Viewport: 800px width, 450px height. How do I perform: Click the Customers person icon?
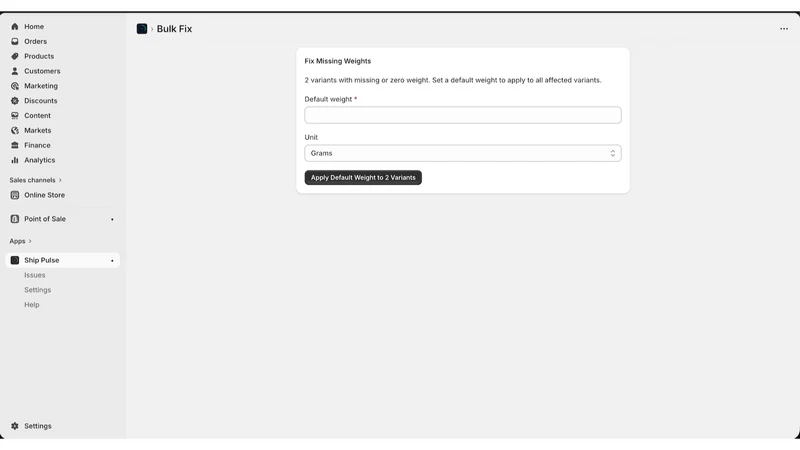15,71
